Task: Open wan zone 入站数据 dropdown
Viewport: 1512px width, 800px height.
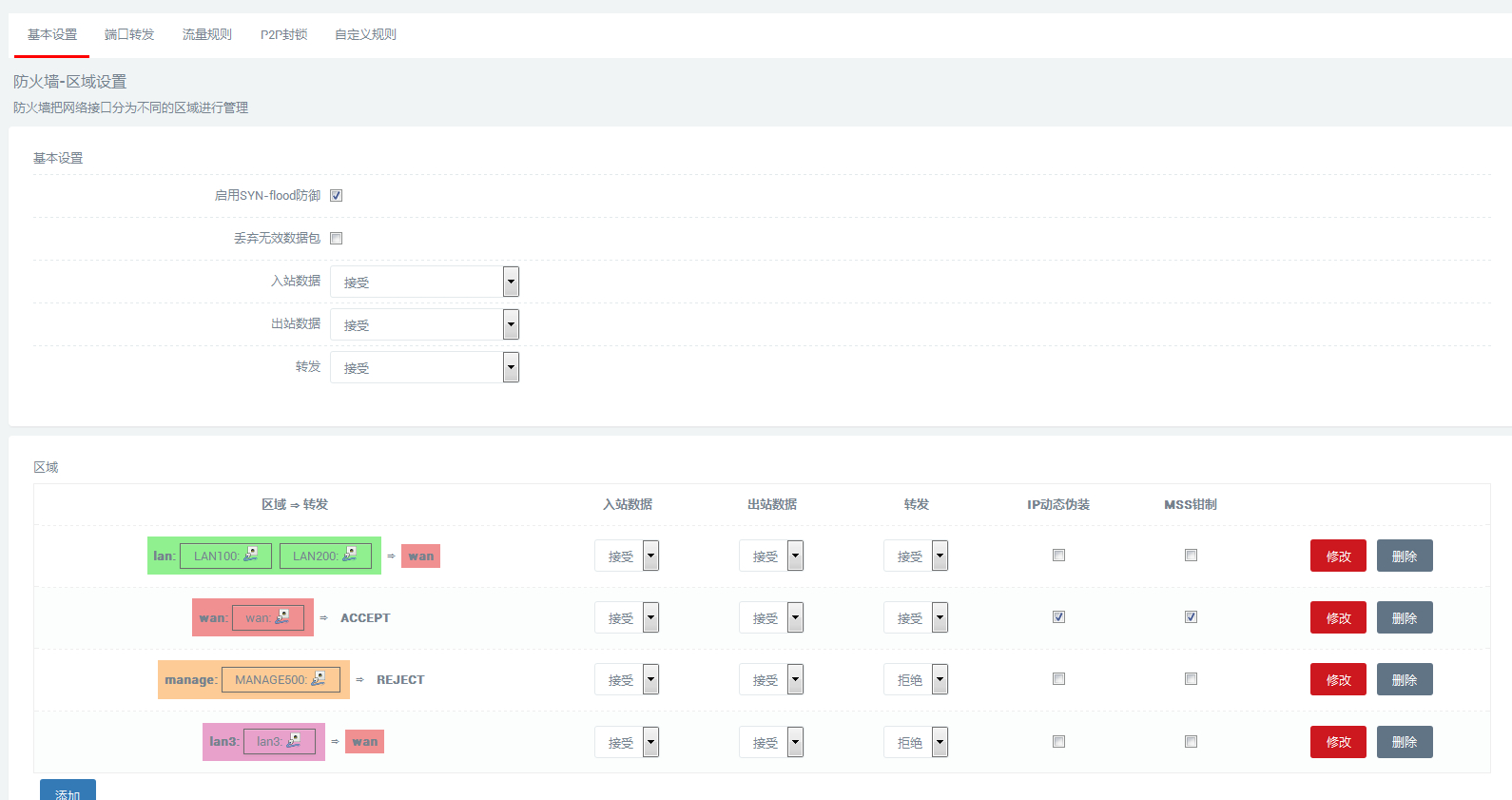Action: (x=627, y=617)
